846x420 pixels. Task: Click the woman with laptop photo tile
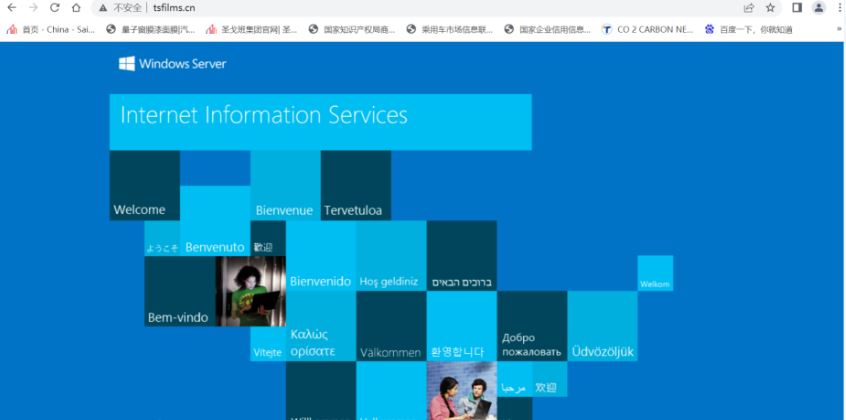point(250,291)
